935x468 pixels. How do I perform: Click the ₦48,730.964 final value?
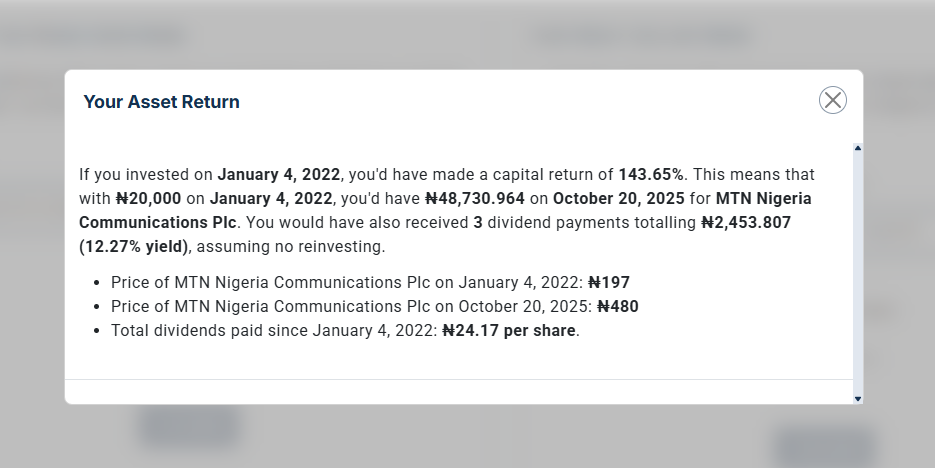pyautogui.click(x=474, y=198)
